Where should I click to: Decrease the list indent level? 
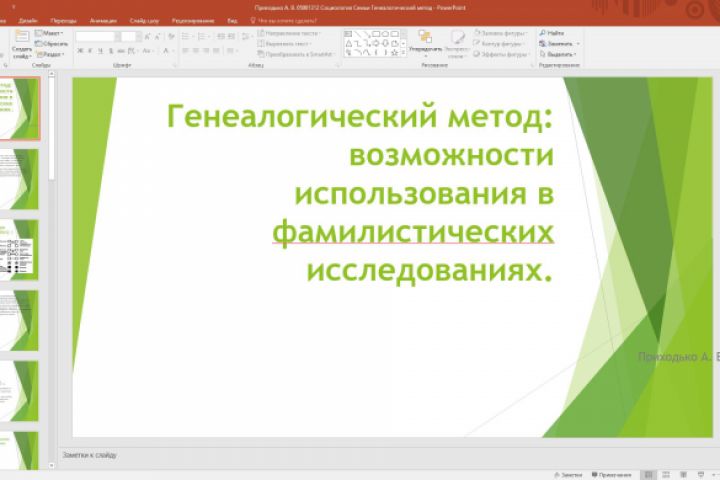221,37
